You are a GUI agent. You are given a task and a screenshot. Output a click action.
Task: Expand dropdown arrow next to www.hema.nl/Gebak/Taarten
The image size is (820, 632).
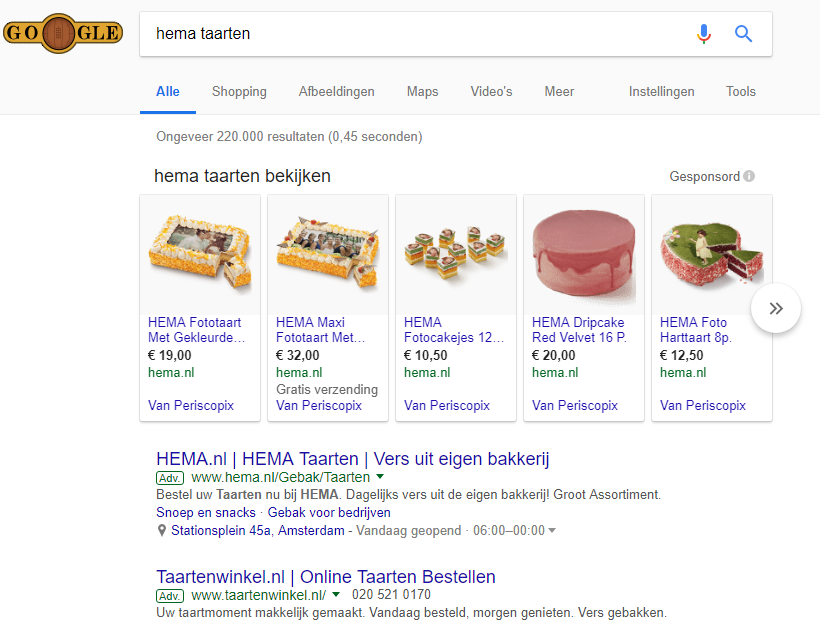click(x=380, y=477)
